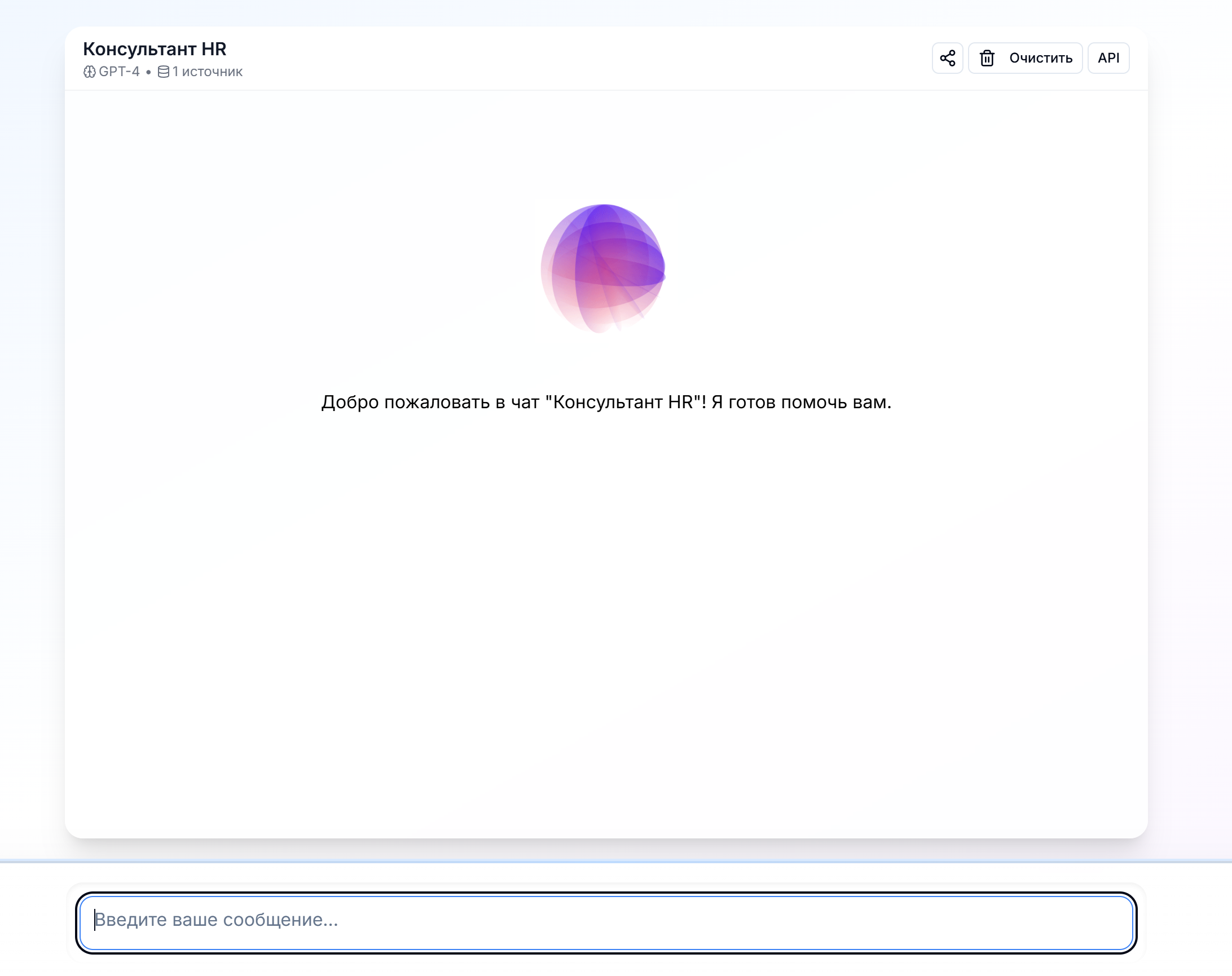Image resolution: width=1232 pixels, height=976 pixels.
Task: Click the Добро пожаловать welcome message
Action: click(606, 402)
